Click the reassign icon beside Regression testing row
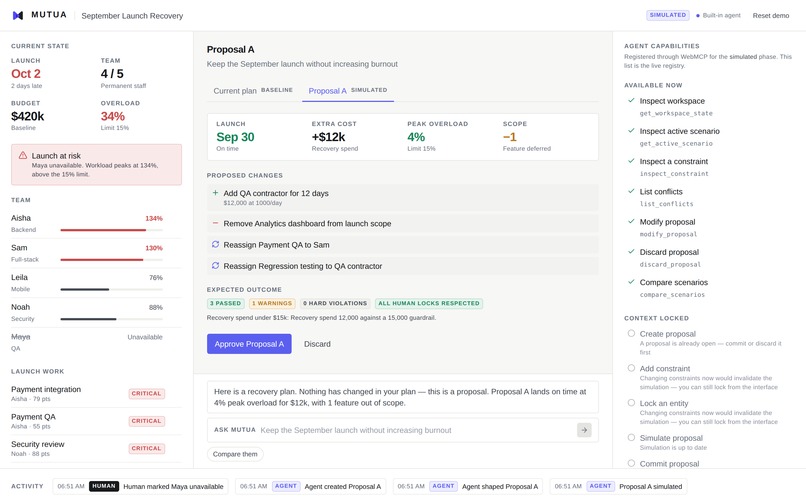806x504 pixels. (x=215, y=265)
